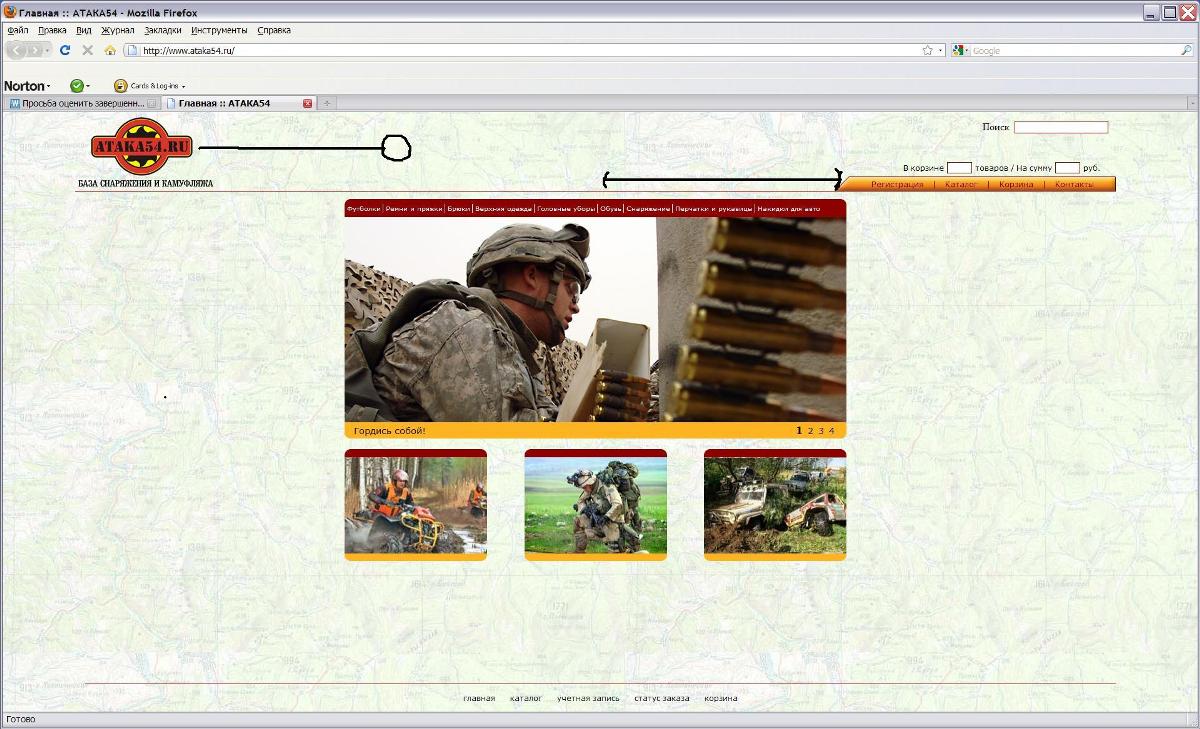This screenshot has width=1200, height=729.
Task: Open the Norton dropdown menu
Action: pos(27,86)
